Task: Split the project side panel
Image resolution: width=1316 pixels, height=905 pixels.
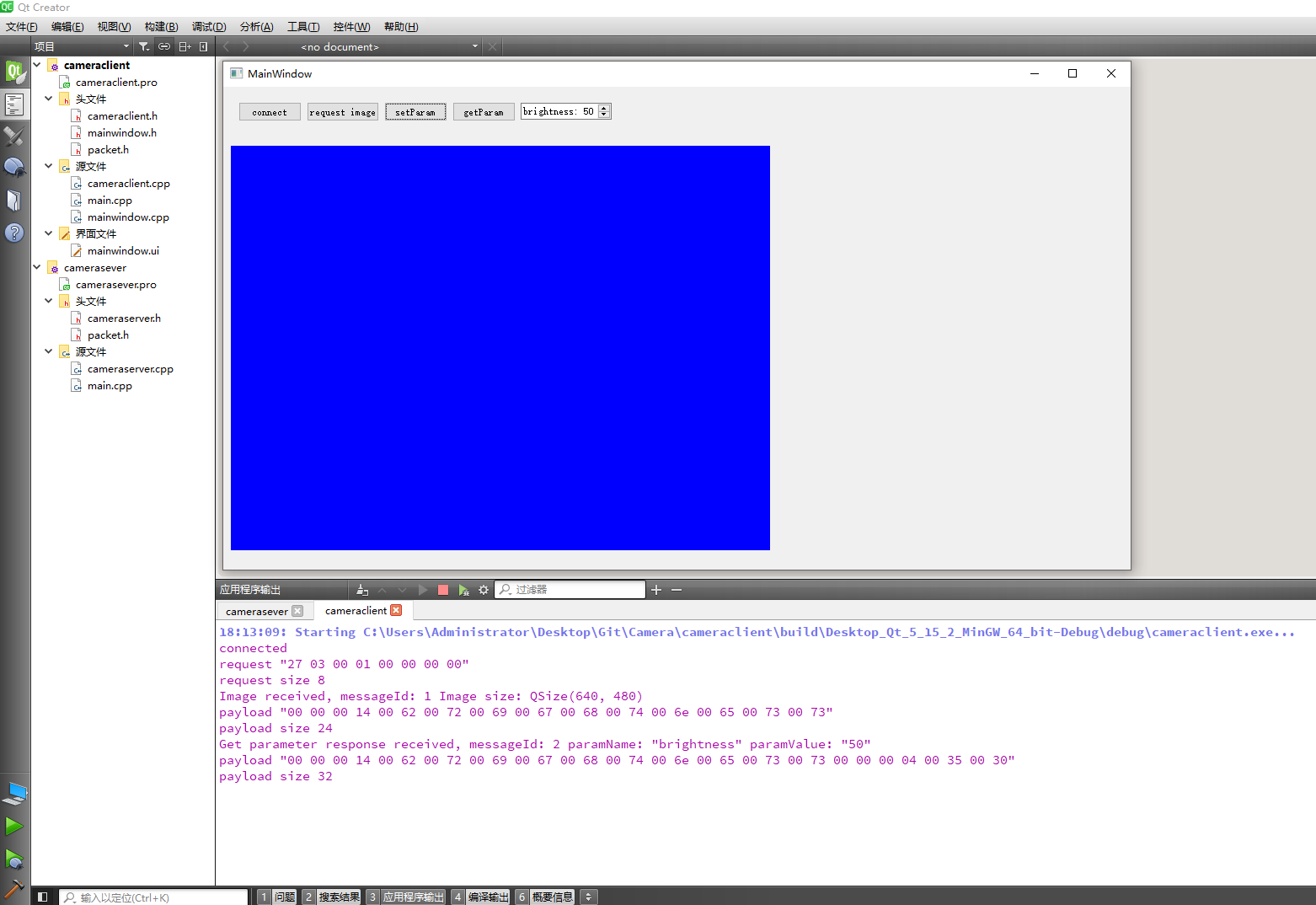Action: 185,46
